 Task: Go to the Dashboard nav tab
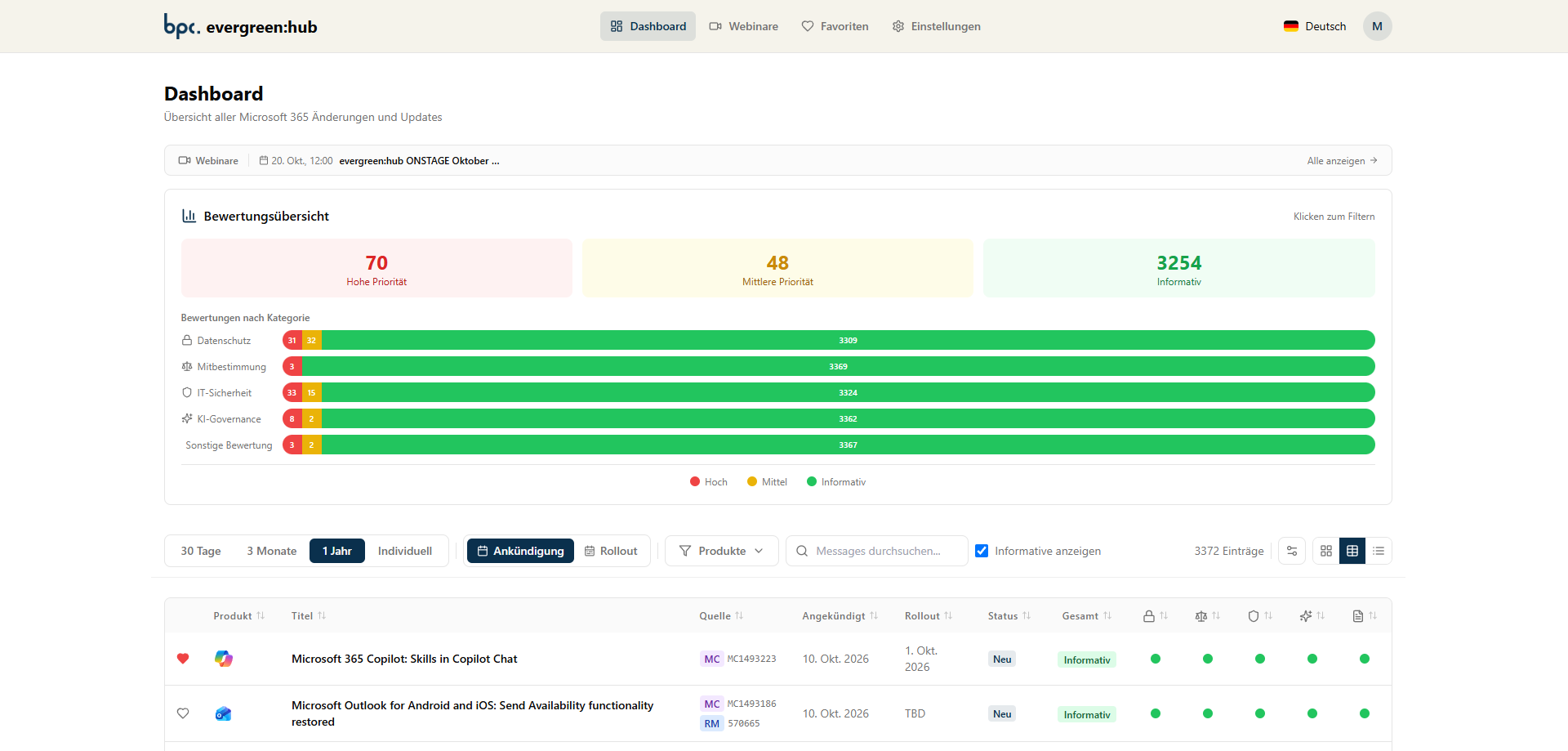[x=648, y=26]
